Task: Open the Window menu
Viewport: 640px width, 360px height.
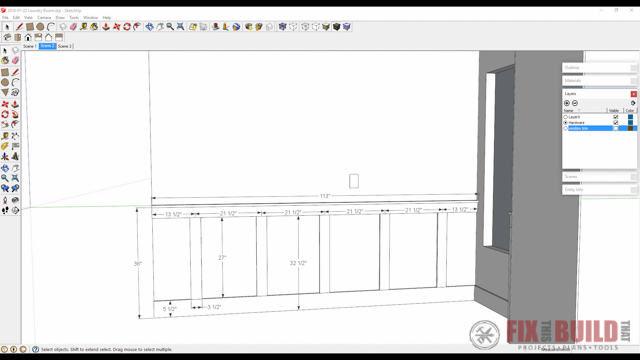Action: 91,18
